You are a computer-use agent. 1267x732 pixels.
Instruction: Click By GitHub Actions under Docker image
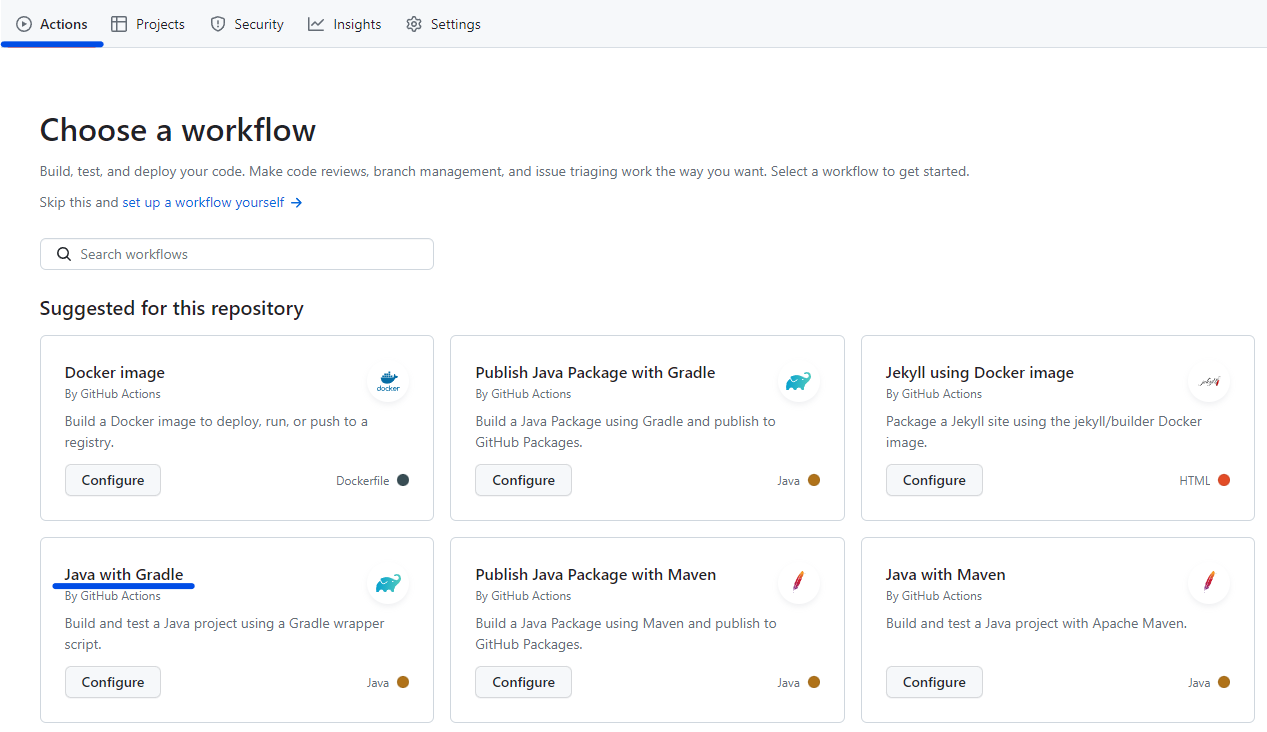[113, 394]
